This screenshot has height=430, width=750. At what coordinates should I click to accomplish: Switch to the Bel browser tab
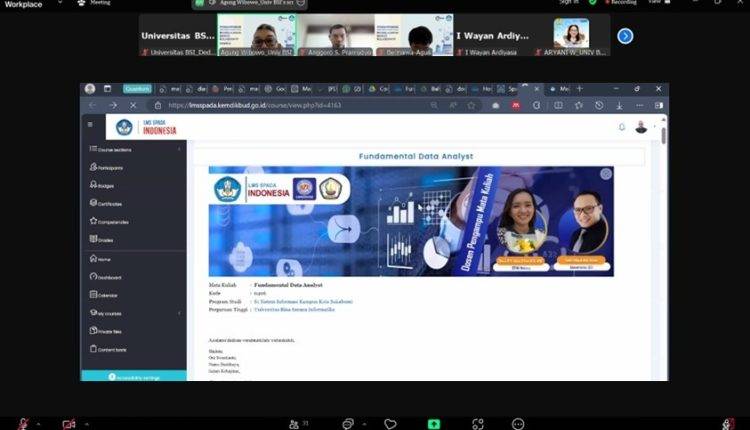430,89
